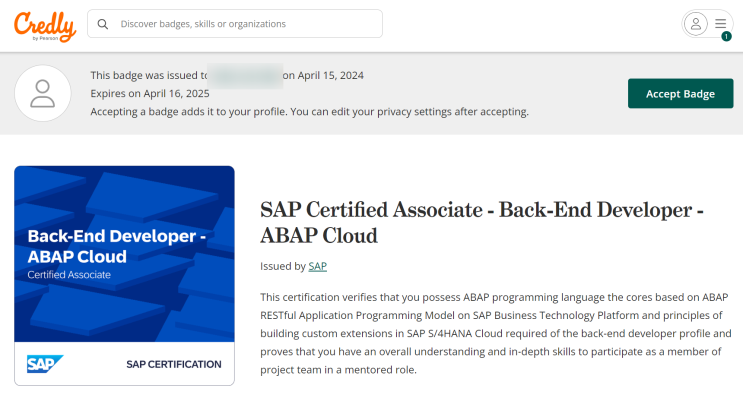Click the recipient profile avatar placeholder
The width and height of the screenshot is (743, 398).
point(43,93)
